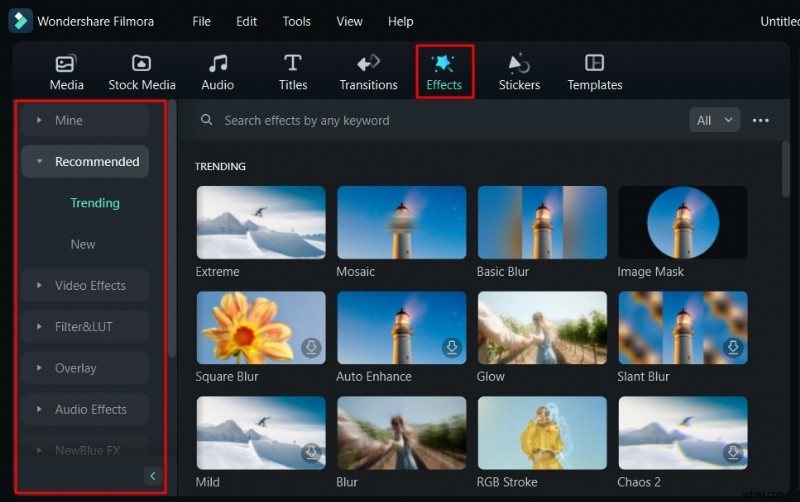Expand the Audio Effects category
Viewport: 800px width, 502px height.
85,409
